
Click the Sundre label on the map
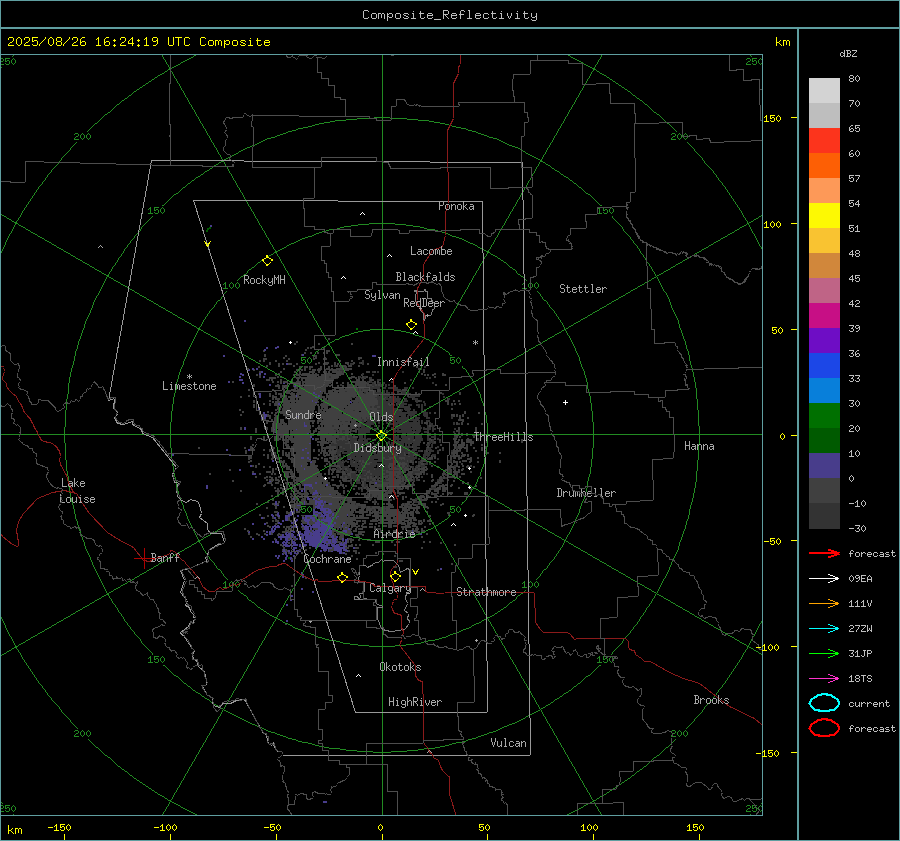[x=303, y=415]
